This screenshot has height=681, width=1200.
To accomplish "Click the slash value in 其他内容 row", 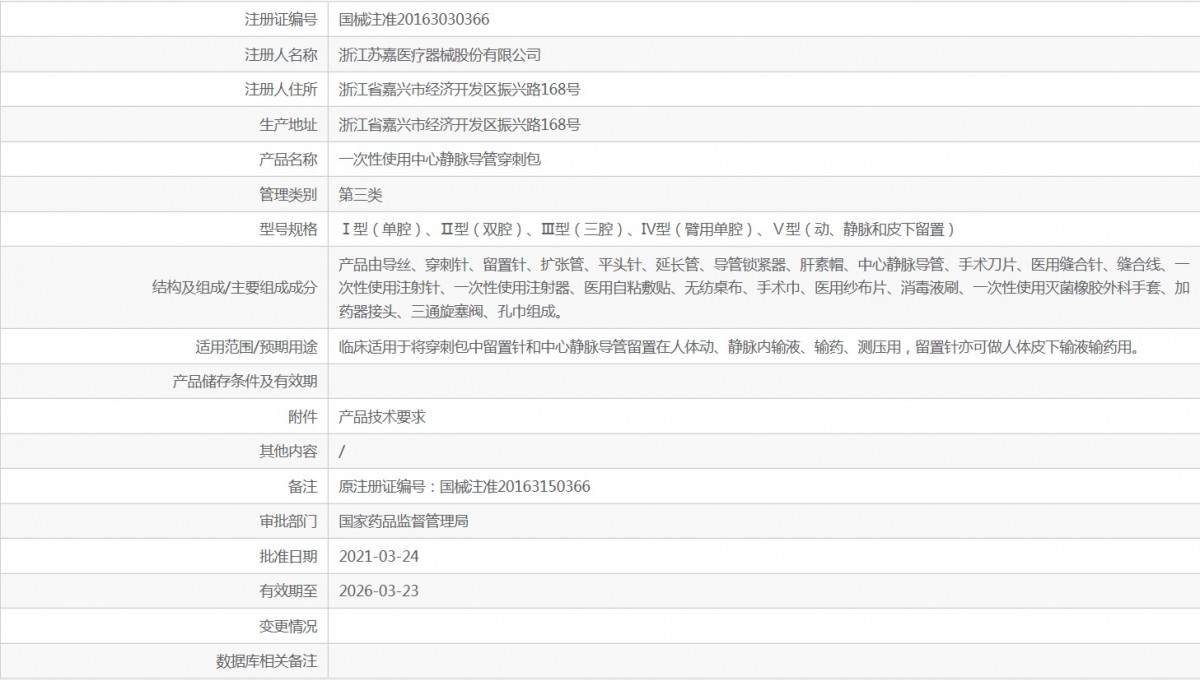I will pos(342,452).
